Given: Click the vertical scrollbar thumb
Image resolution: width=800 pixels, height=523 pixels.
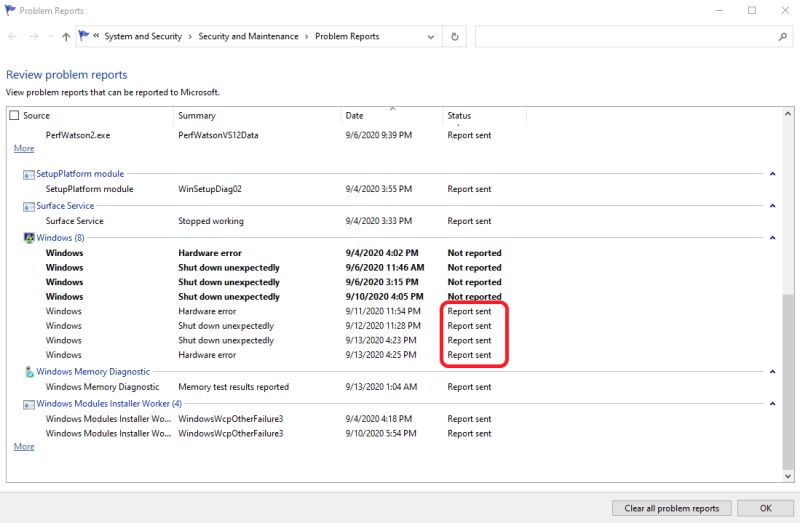Looking at the screenshot, I should [x=788, y=382].
